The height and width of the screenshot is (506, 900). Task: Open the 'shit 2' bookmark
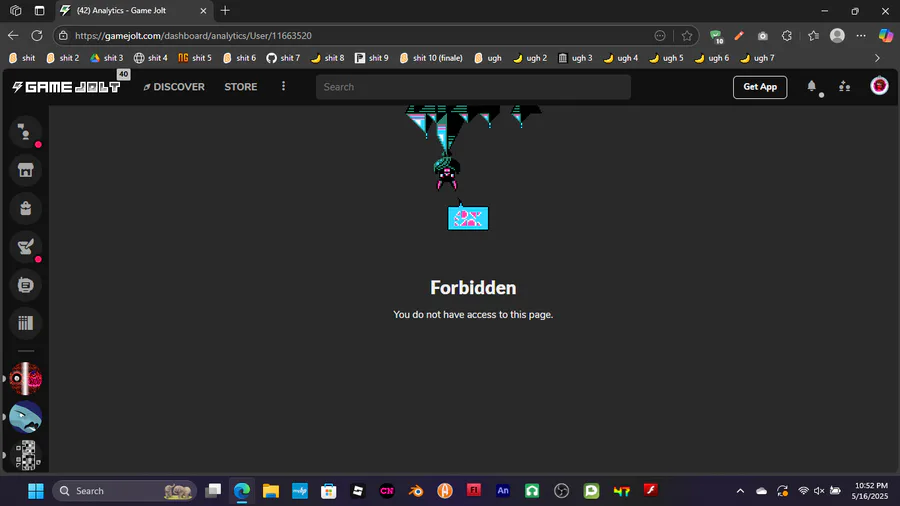pyautogui.click(x=62, y=58)
